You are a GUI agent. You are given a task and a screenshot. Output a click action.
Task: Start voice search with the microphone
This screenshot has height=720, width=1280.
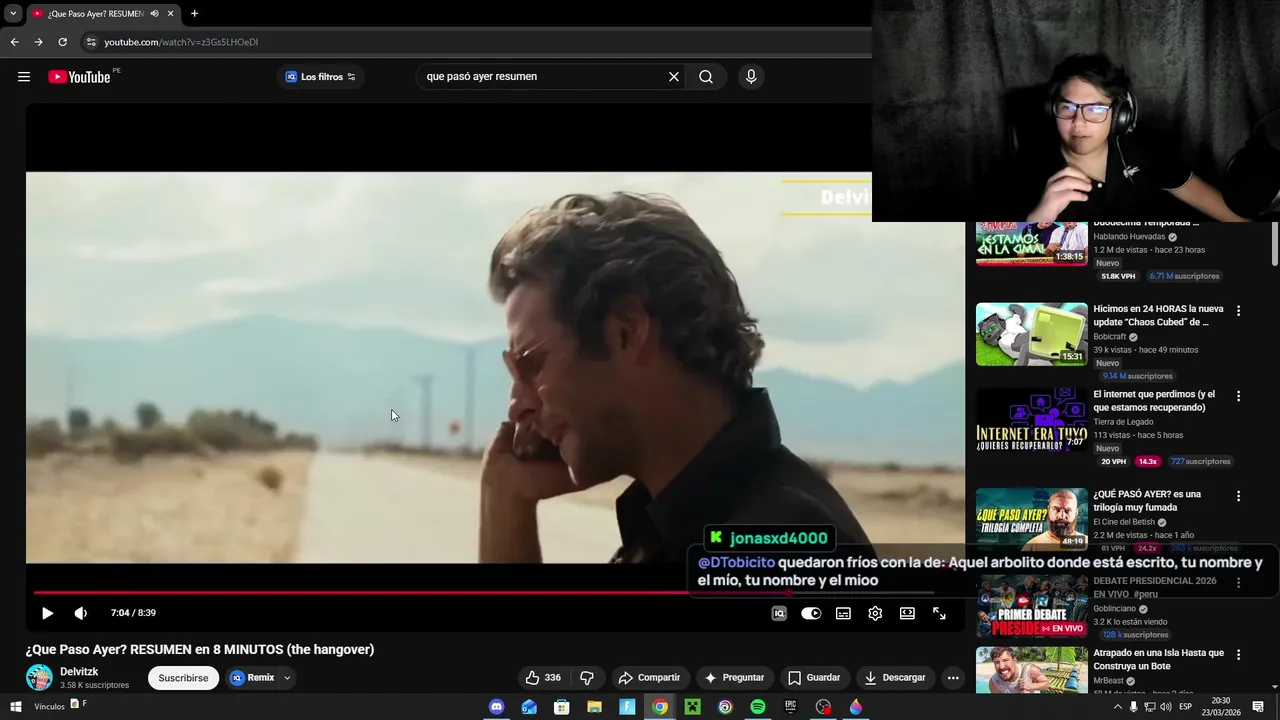click(x=751, y=77)
